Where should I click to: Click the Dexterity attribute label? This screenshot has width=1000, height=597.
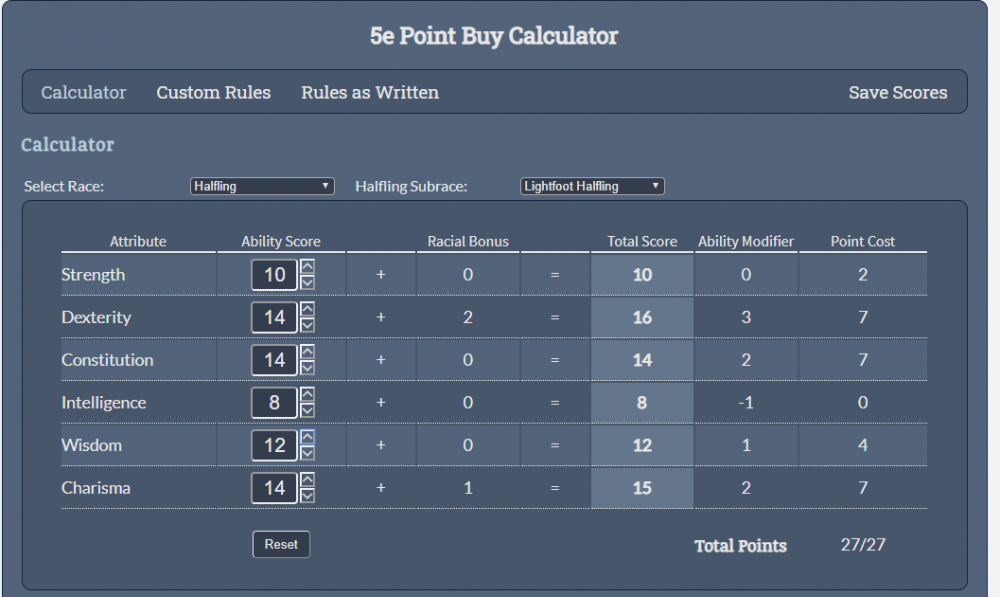point(96,318)
